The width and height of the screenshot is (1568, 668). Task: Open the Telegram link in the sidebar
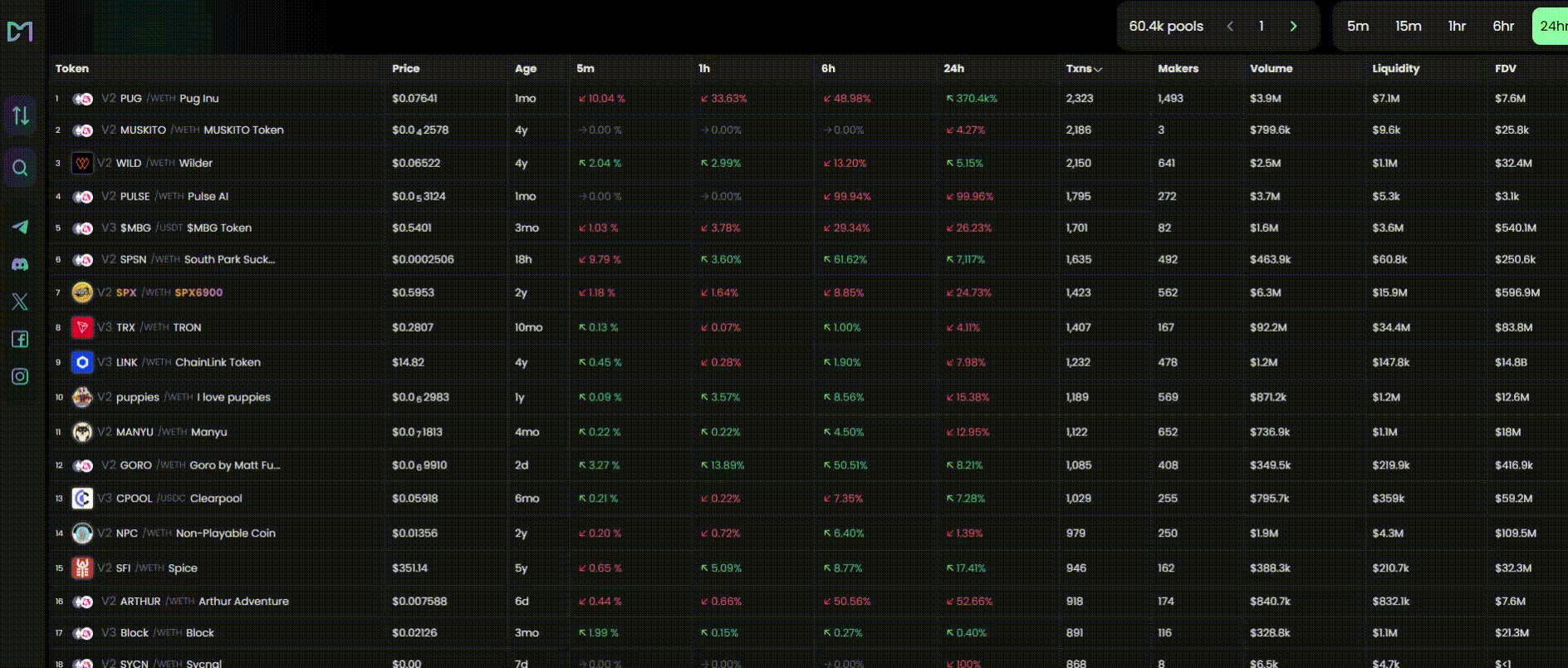[20, 227]
